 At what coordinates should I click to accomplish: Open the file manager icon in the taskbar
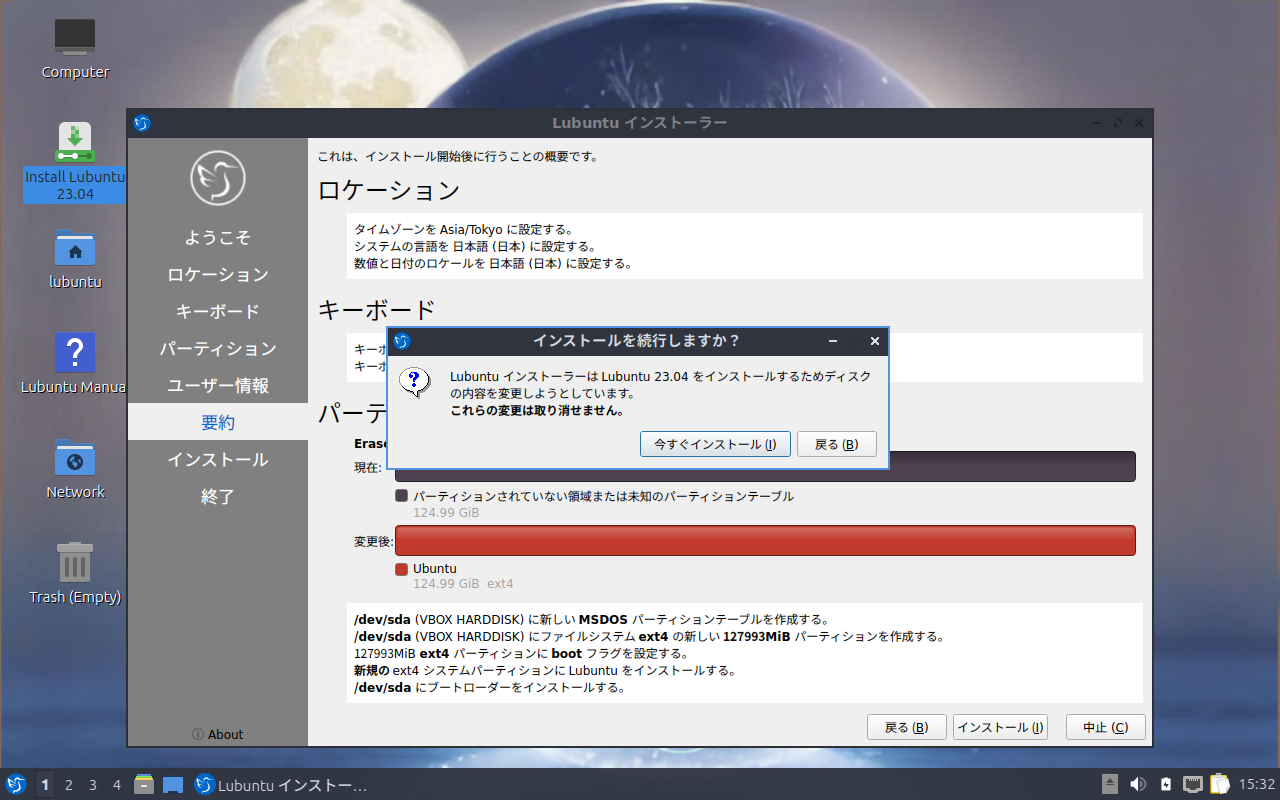tap(144, 784)
